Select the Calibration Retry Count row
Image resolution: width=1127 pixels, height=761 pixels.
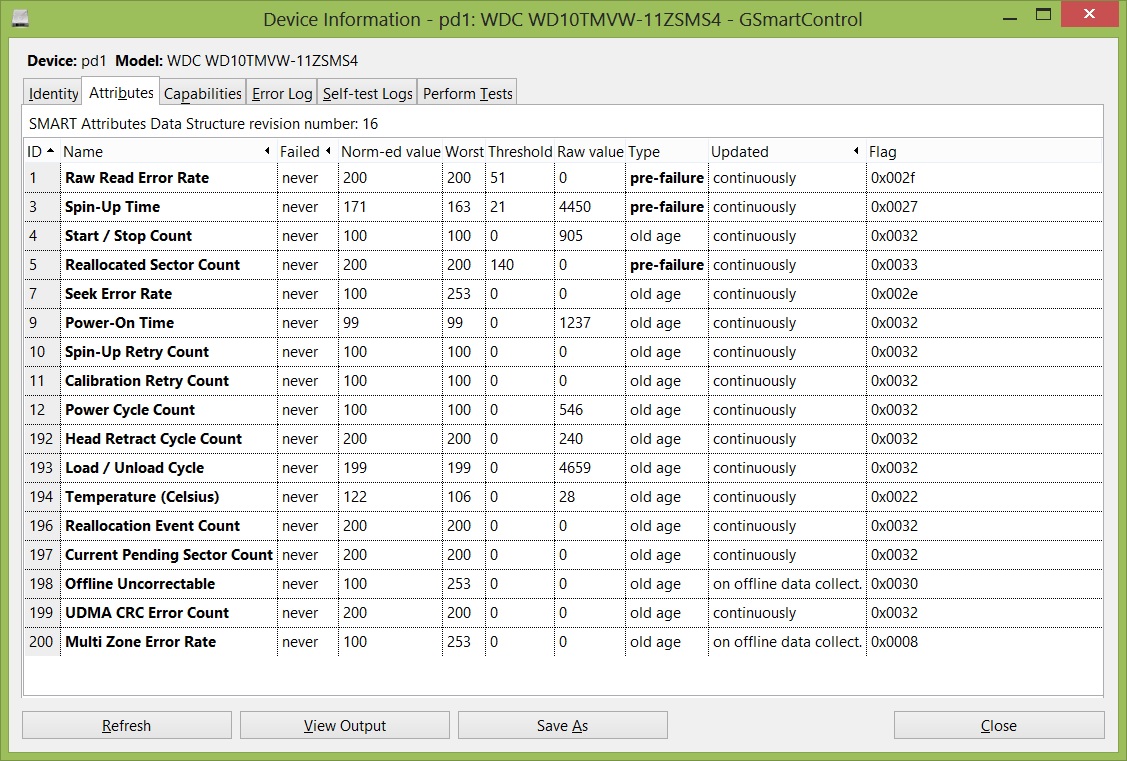(x=563, y=381)
